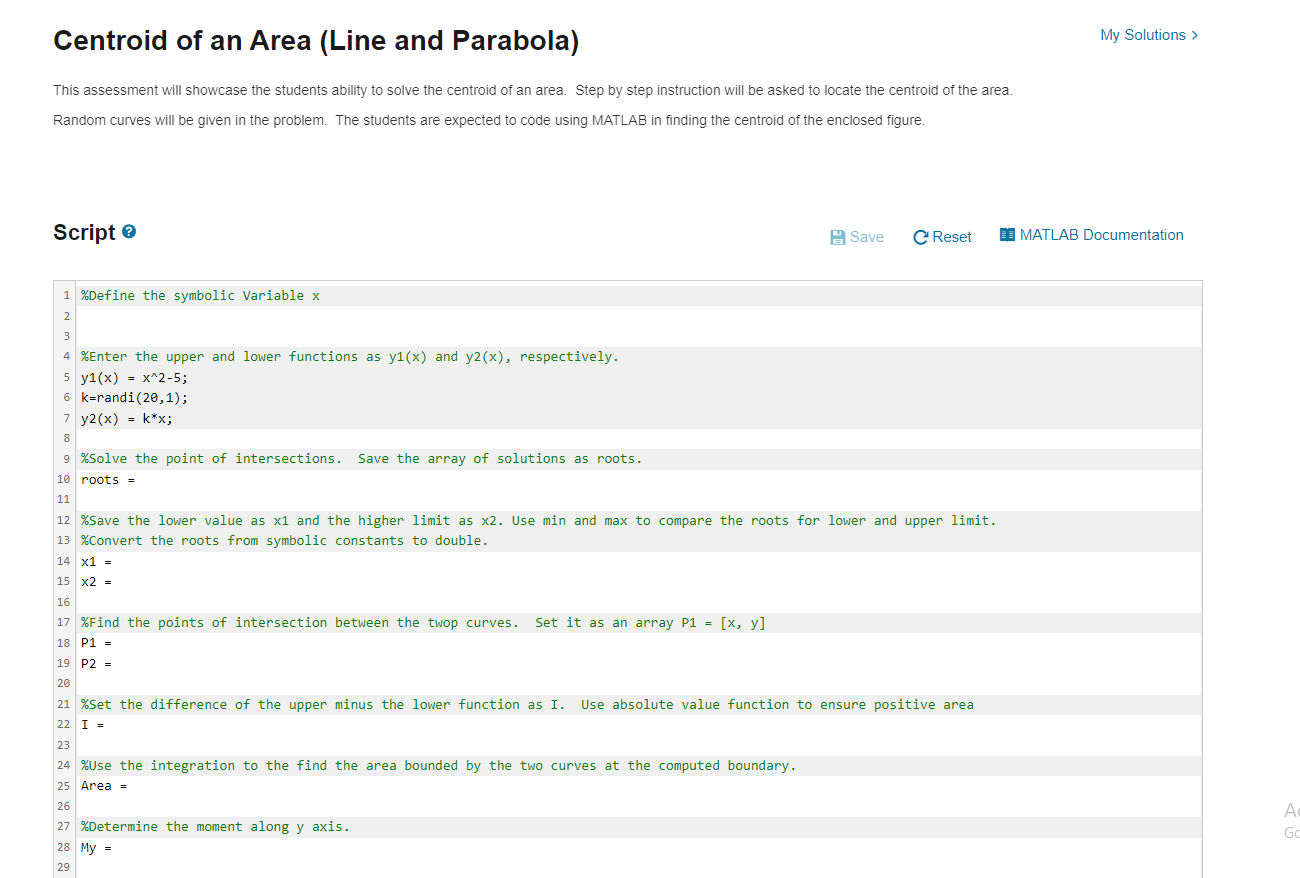The image size is (1300, 878).
Task: Open the MATLAB Documentation book icon
Action: click(1007, 235)
